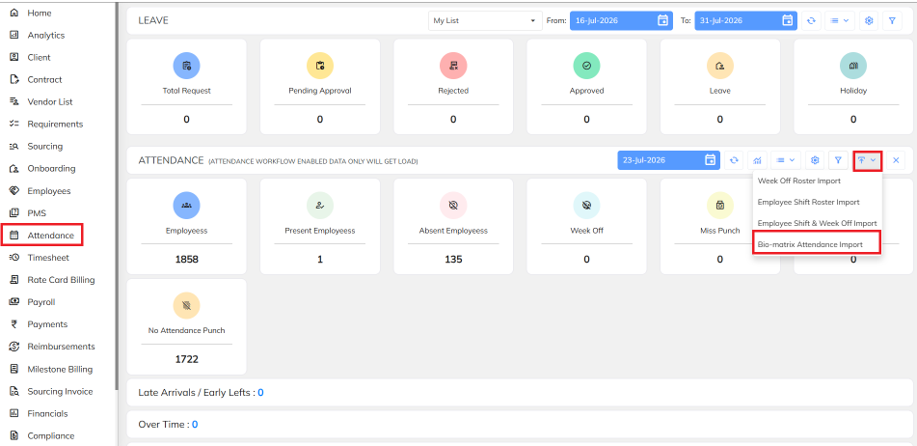This screenshot has height=446, width=917.
Task: Click the filter funnel icon in the Leave header
Action: pos(892,20)
